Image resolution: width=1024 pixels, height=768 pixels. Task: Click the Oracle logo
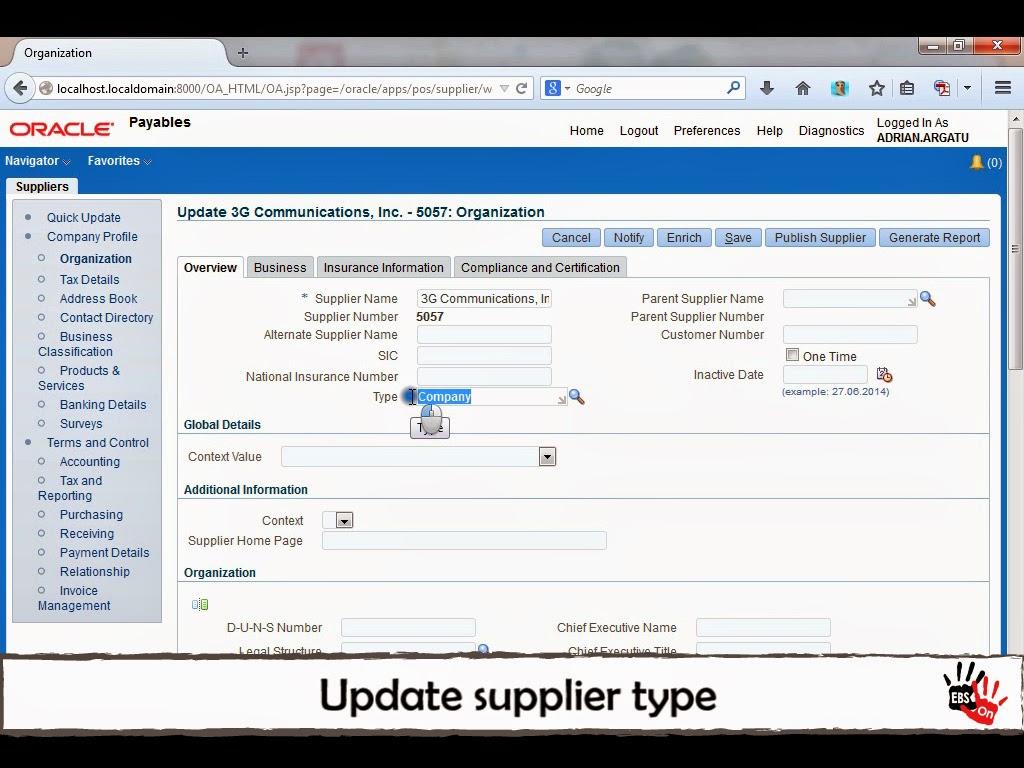pyautogui.click(x=60, y=128)
